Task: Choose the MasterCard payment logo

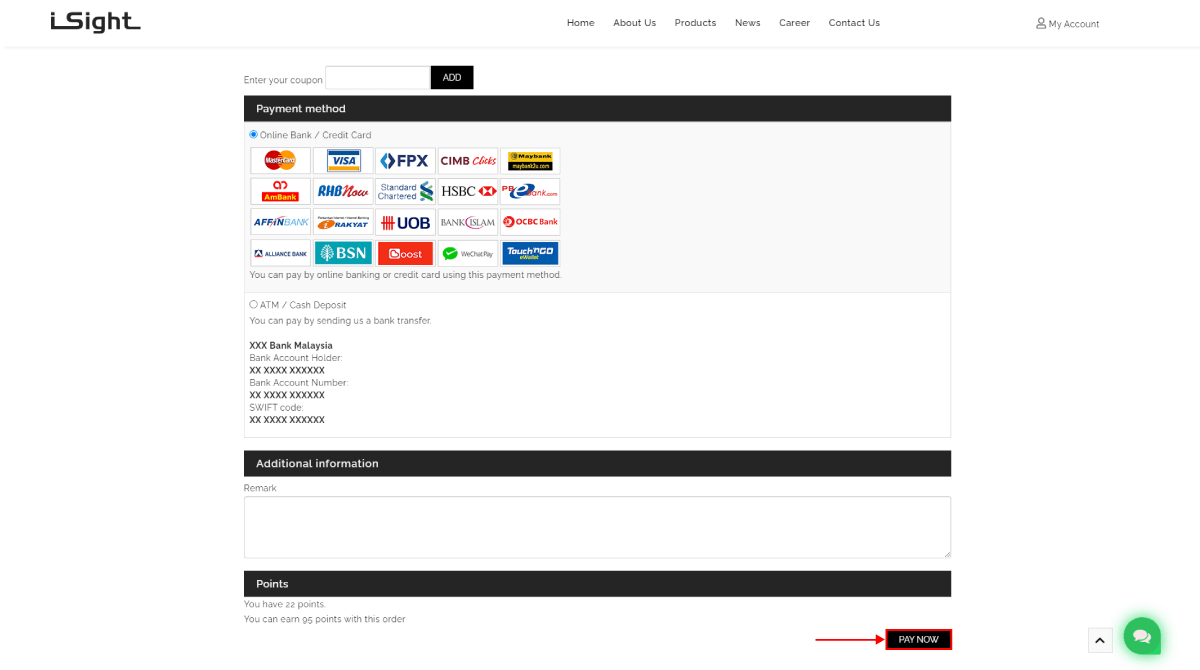Action: (280, 160)
